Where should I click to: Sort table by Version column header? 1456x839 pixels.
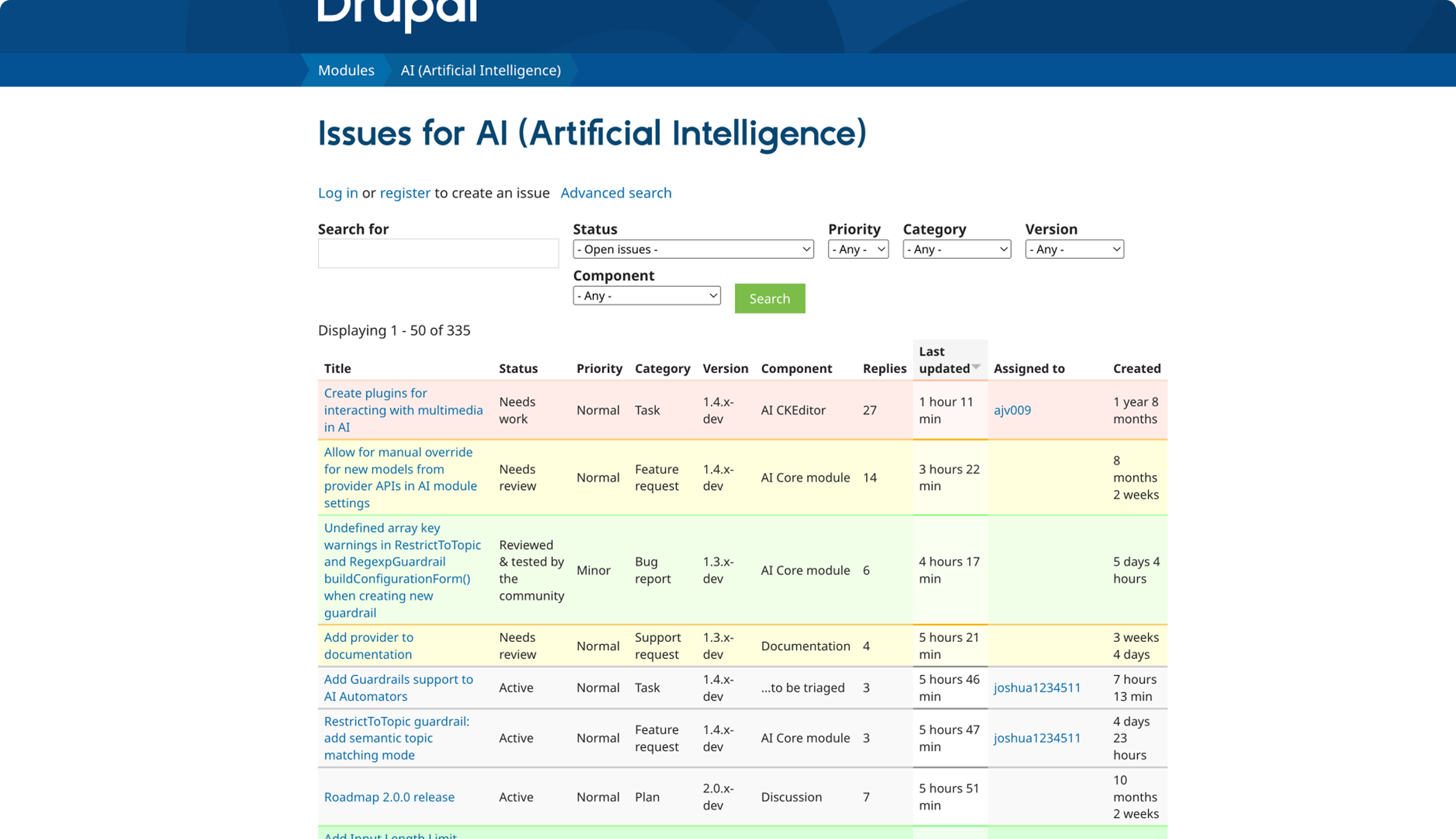pyautogui.click(x=725, y=368)
